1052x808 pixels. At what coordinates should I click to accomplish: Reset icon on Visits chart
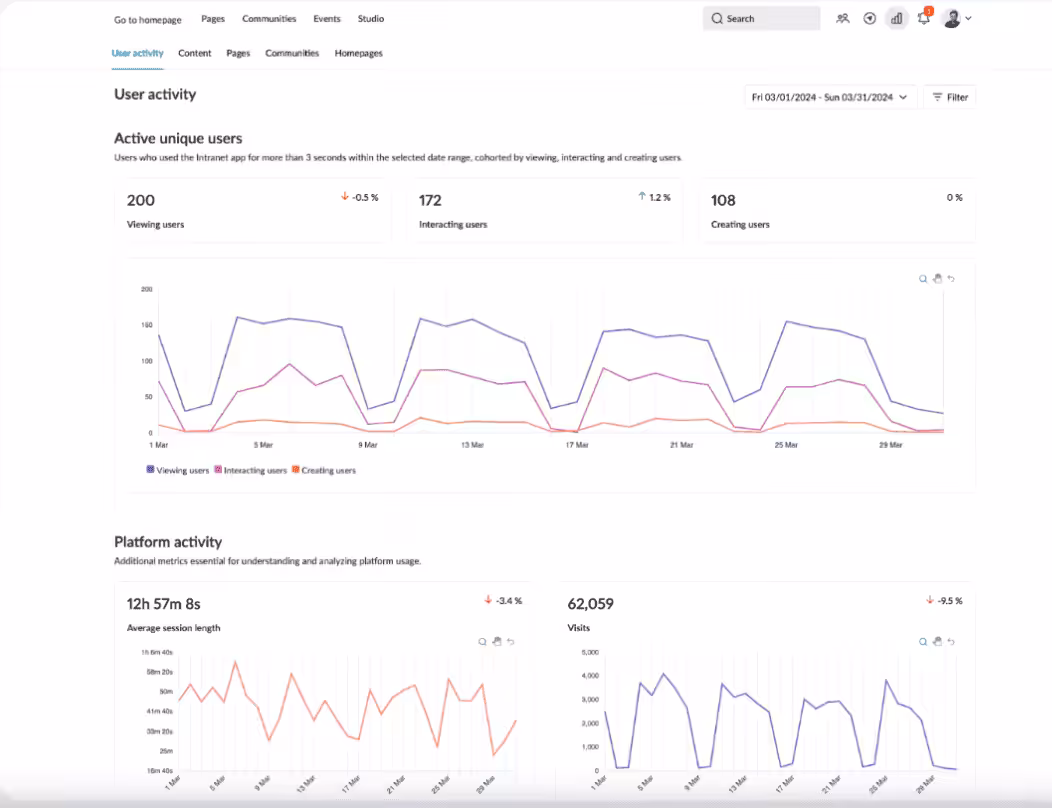951,642
